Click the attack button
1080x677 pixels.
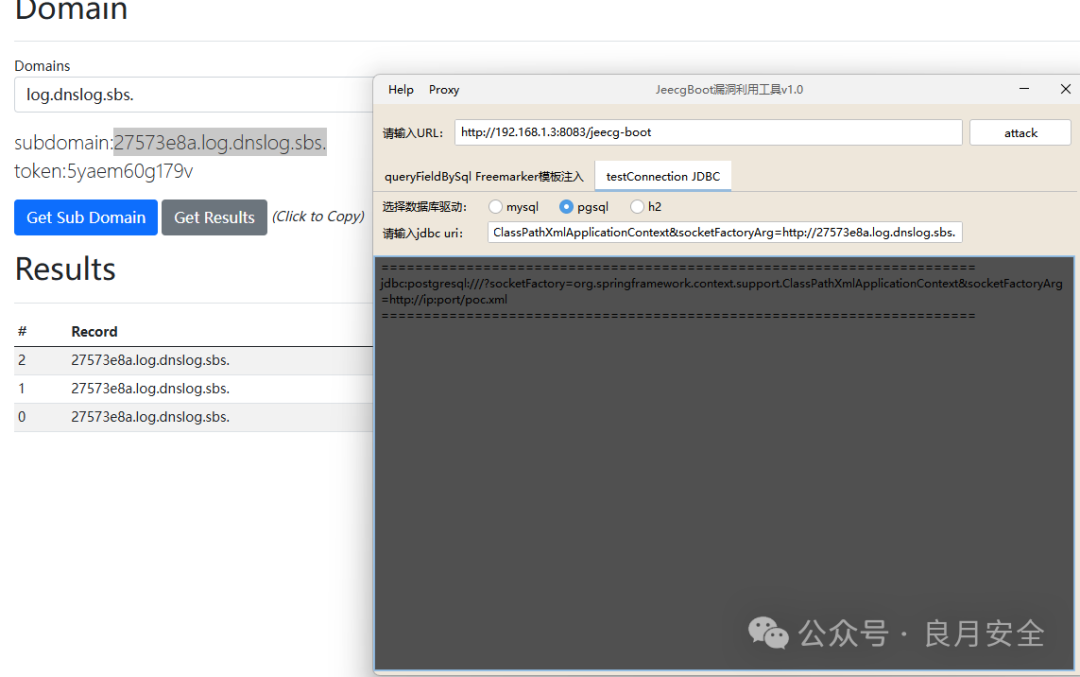1020,133
